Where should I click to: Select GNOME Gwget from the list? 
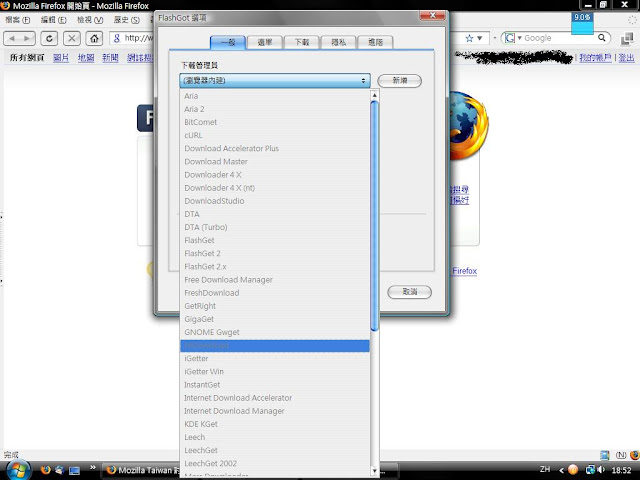click(x=275, y=332)
